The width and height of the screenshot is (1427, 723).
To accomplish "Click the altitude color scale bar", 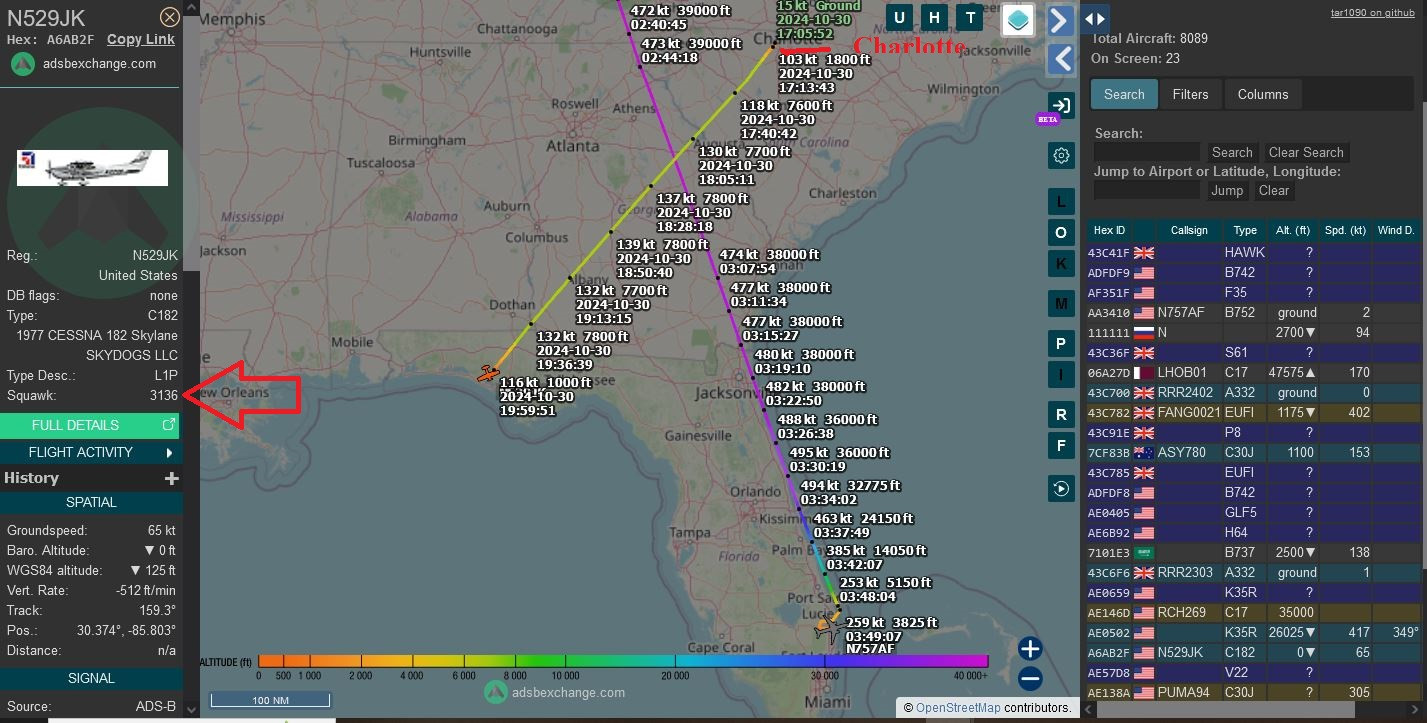I will (622, 661).
